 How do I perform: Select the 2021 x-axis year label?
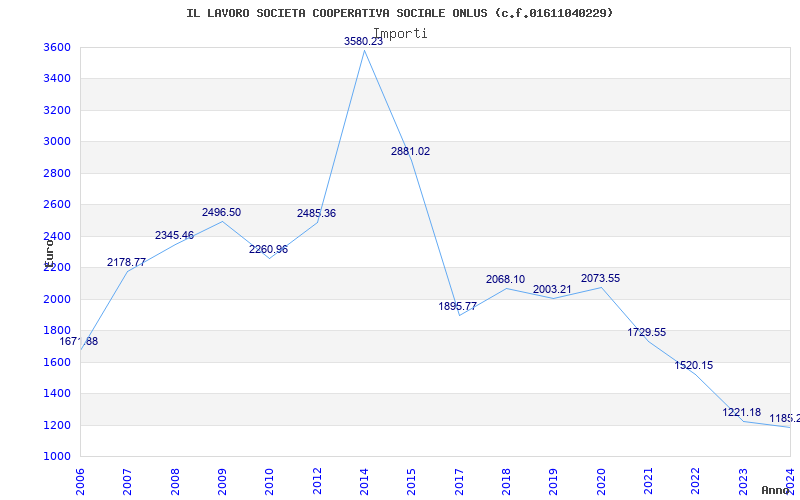coord(648,481)
